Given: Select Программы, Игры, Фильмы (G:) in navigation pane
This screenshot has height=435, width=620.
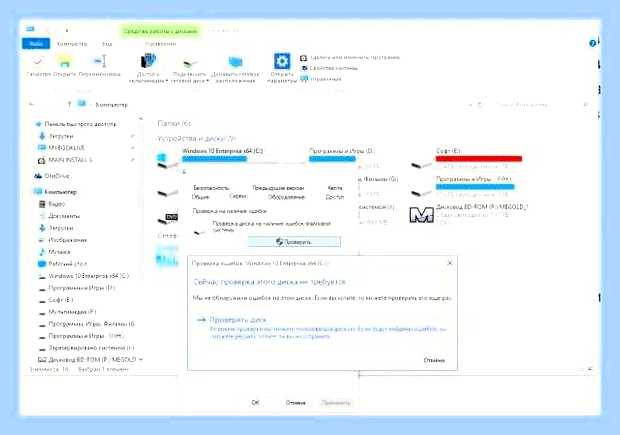Looking at the screenshot, I should pyautogui.click(x=86, y=323).
